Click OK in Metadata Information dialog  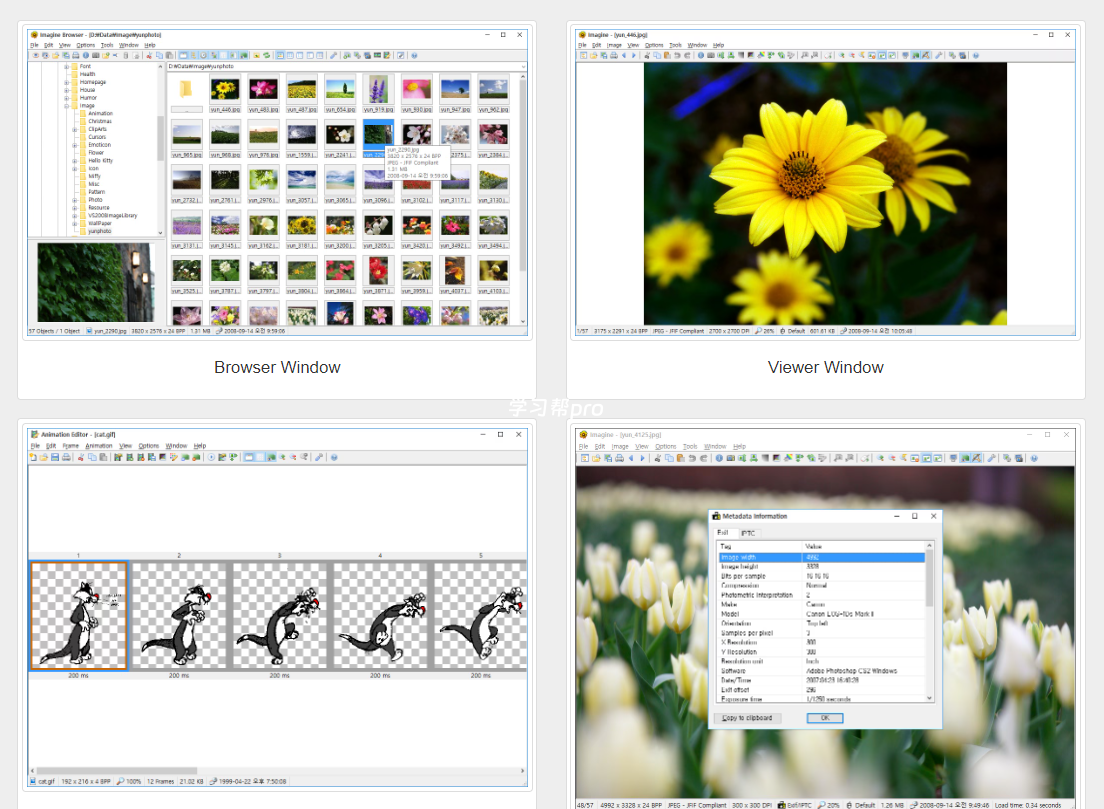coord(824,718)
